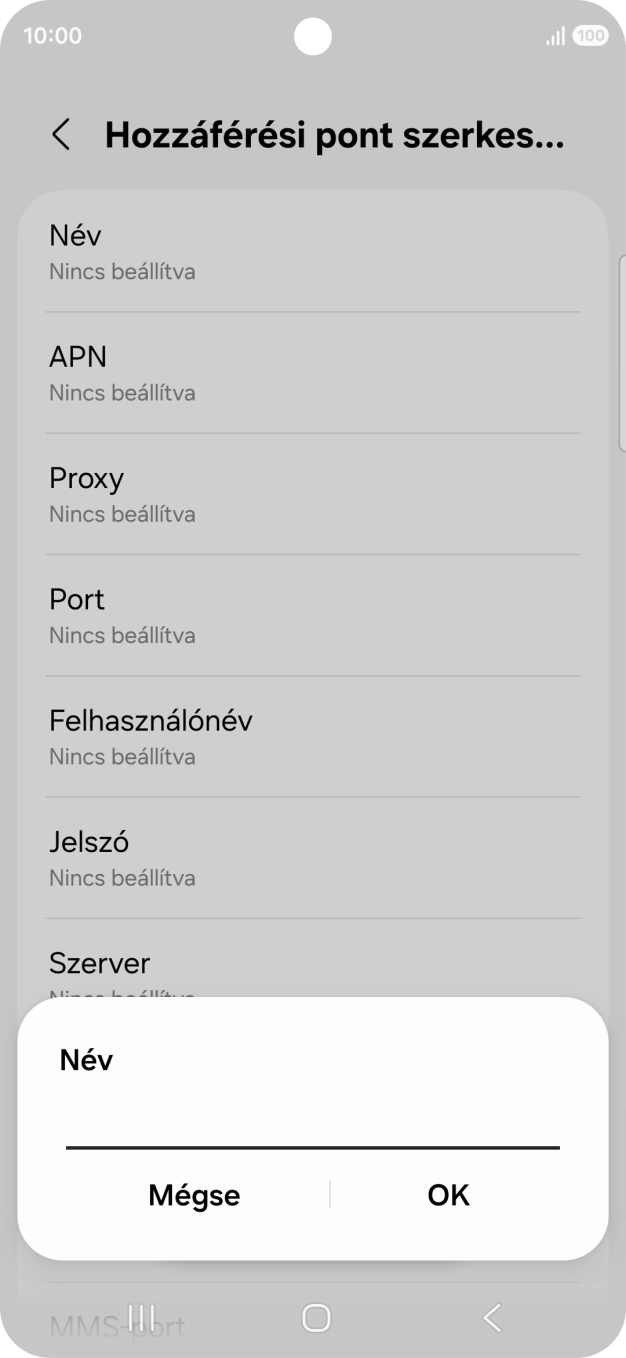The width and height of the screenshot is (626, 1358).
Task: Select the Felhasználónév field
Action: coord(313,736)
